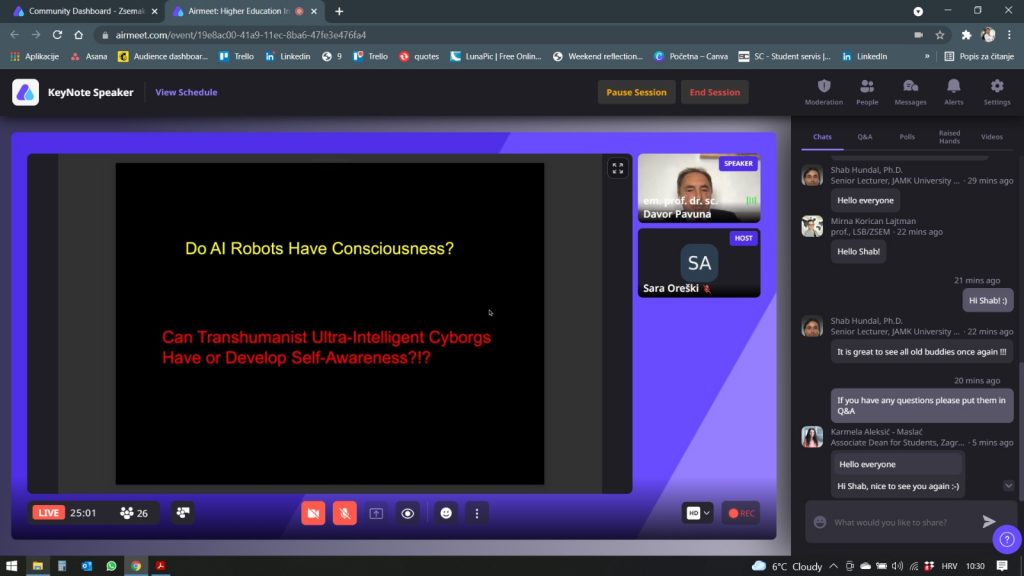This screenshot has width=1024, height=576.
Task: Toggle REC recording button
Action: point(741,513)
